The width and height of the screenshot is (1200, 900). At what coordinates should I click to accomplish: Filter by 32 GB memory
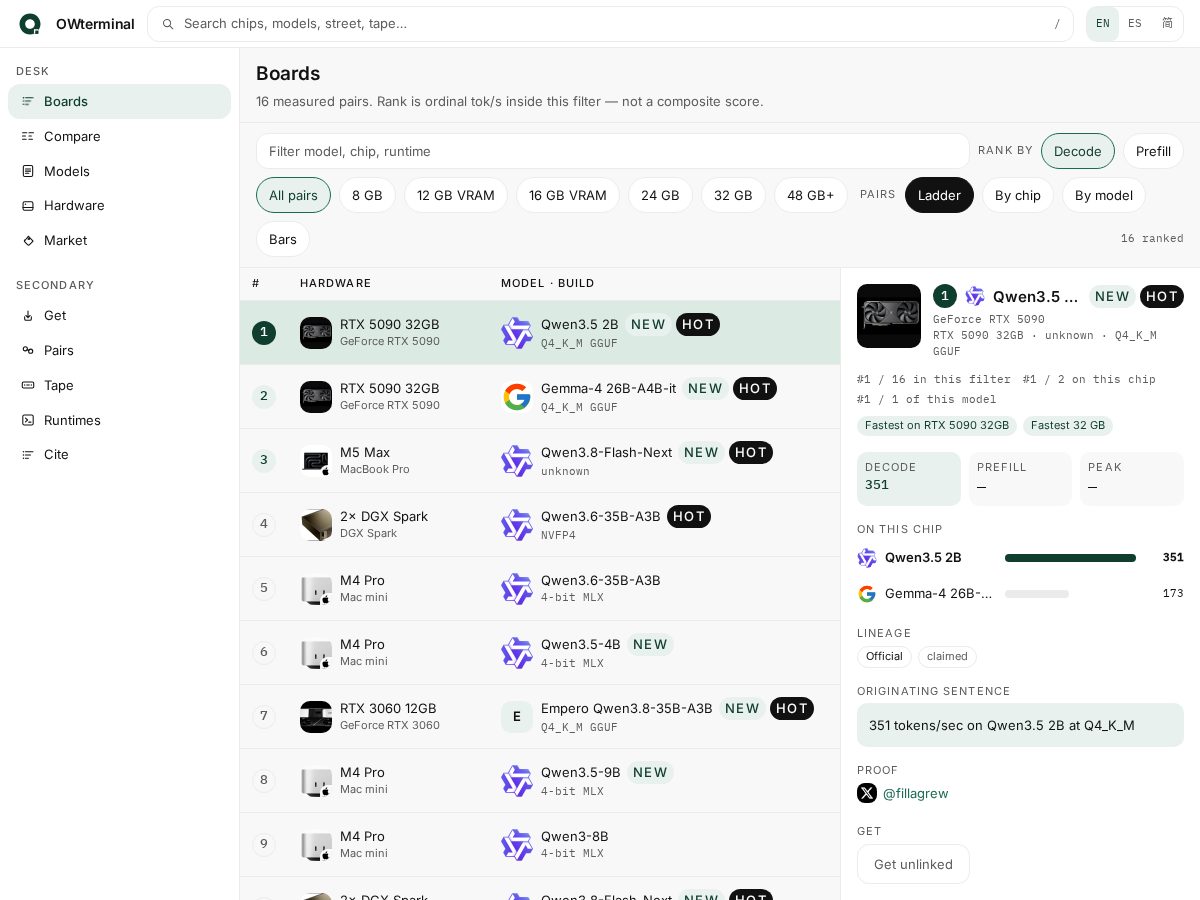pos(733,195)
